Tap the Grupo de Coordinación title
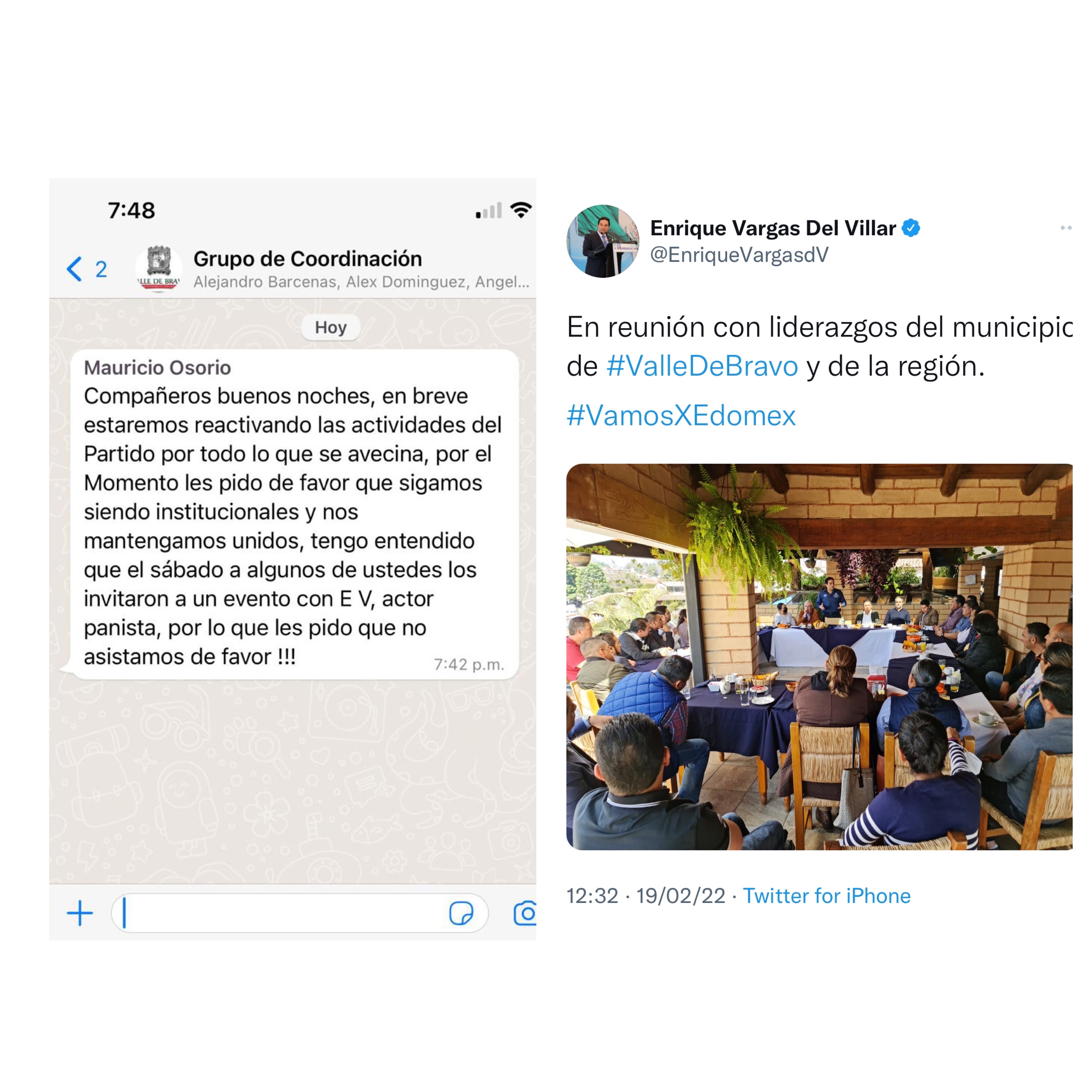 coord(308,259)
